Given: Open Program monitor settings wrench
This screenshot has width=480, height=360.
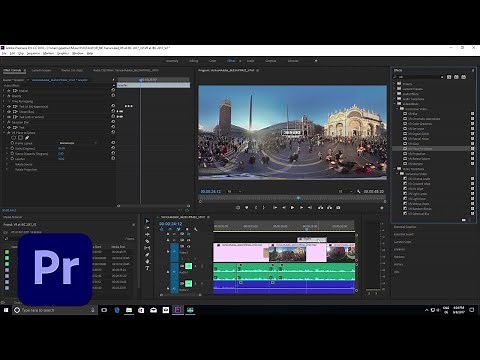Looking at the screenshot, I should 359,191.
